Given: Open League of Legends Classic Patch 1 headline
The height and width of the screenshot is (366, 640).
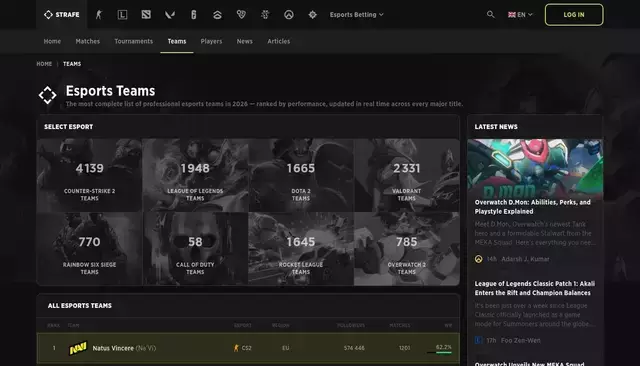Looking at the screenshot, I should coord(535,288).
